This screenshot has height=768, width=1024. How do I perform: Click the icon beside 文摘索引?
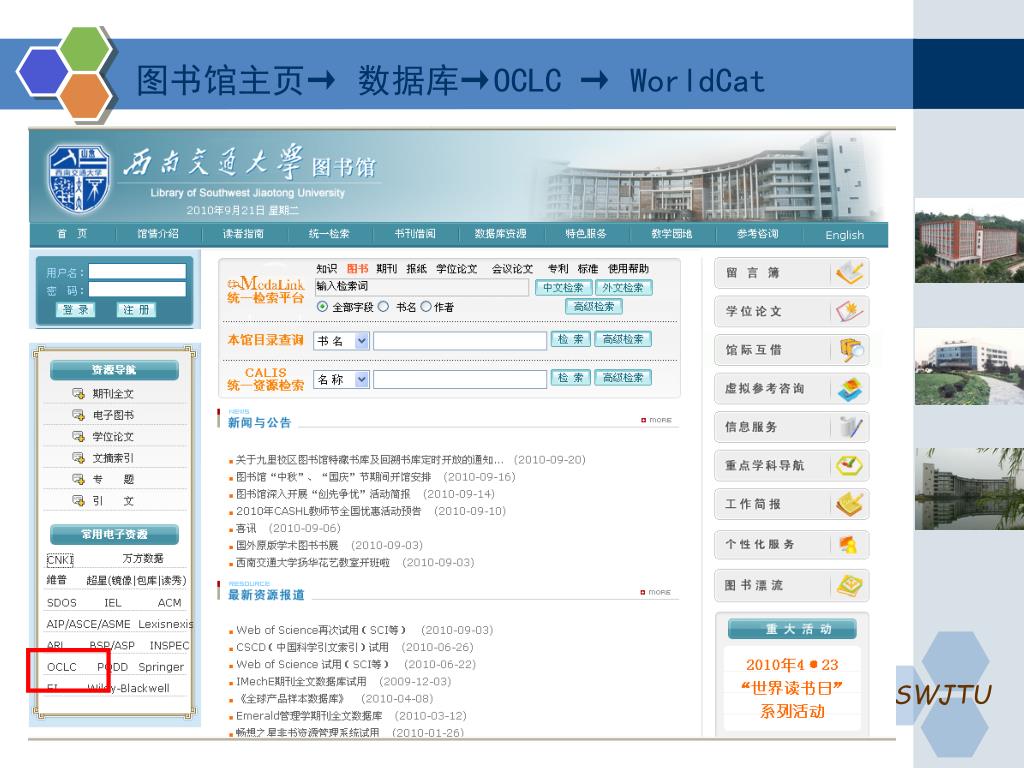click(78, 458)
